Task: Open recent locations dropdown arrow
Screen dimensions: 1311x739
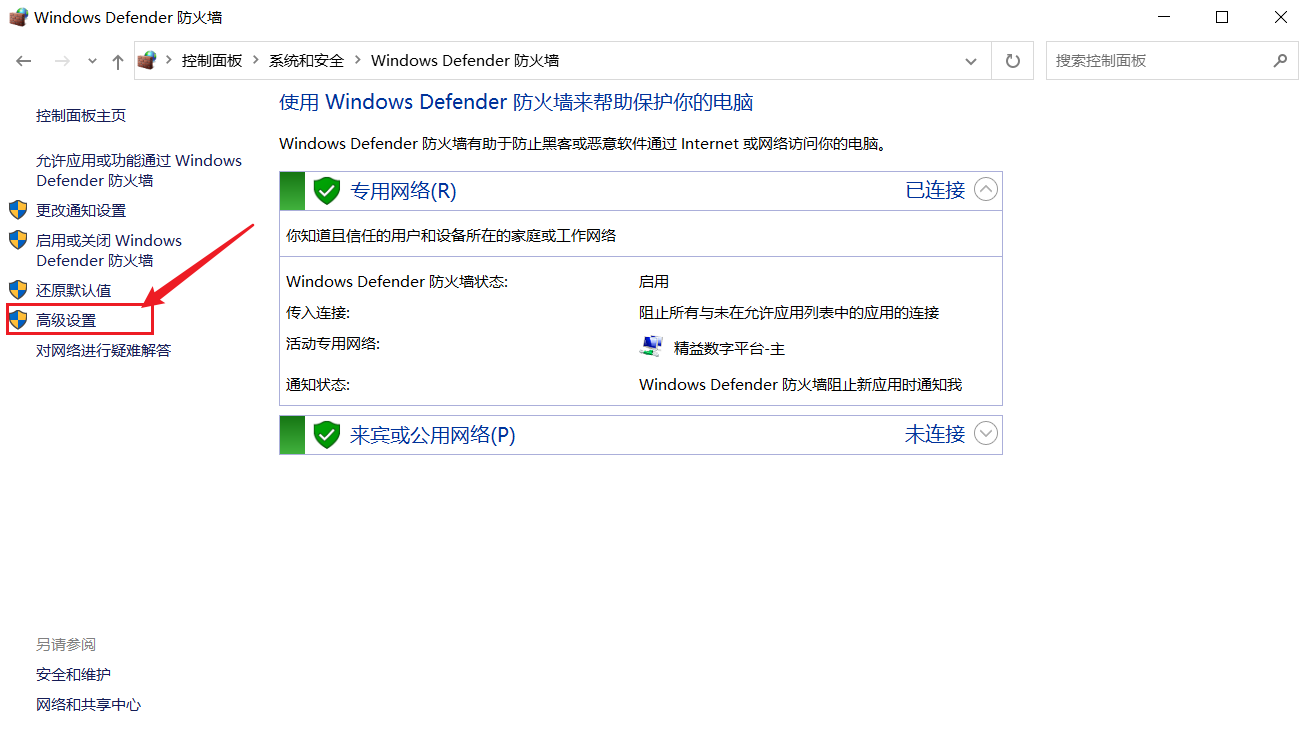Action: coord(92,61)
